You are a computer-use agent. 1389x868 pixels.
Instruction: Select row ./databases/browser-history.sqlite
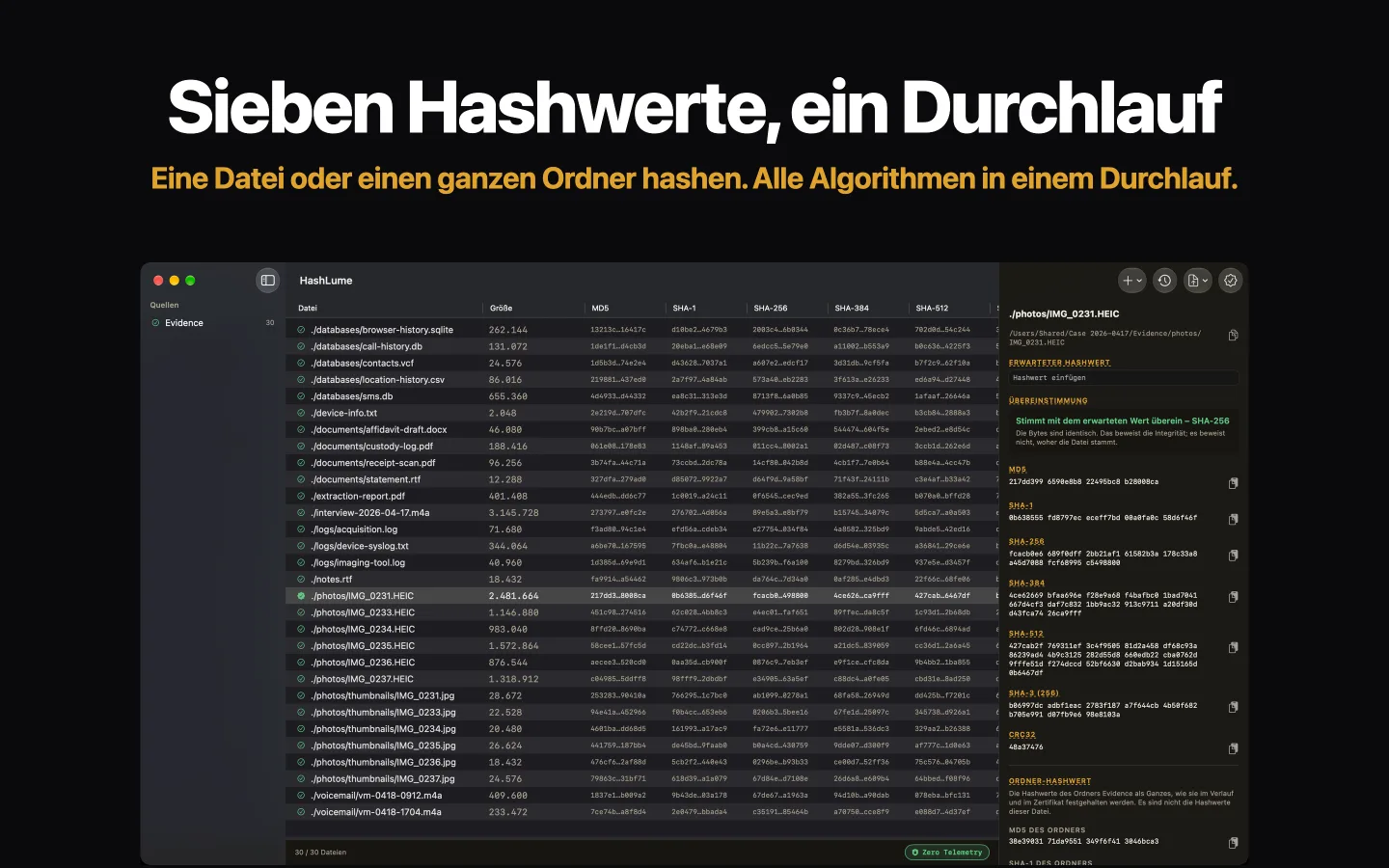point(642,330)
